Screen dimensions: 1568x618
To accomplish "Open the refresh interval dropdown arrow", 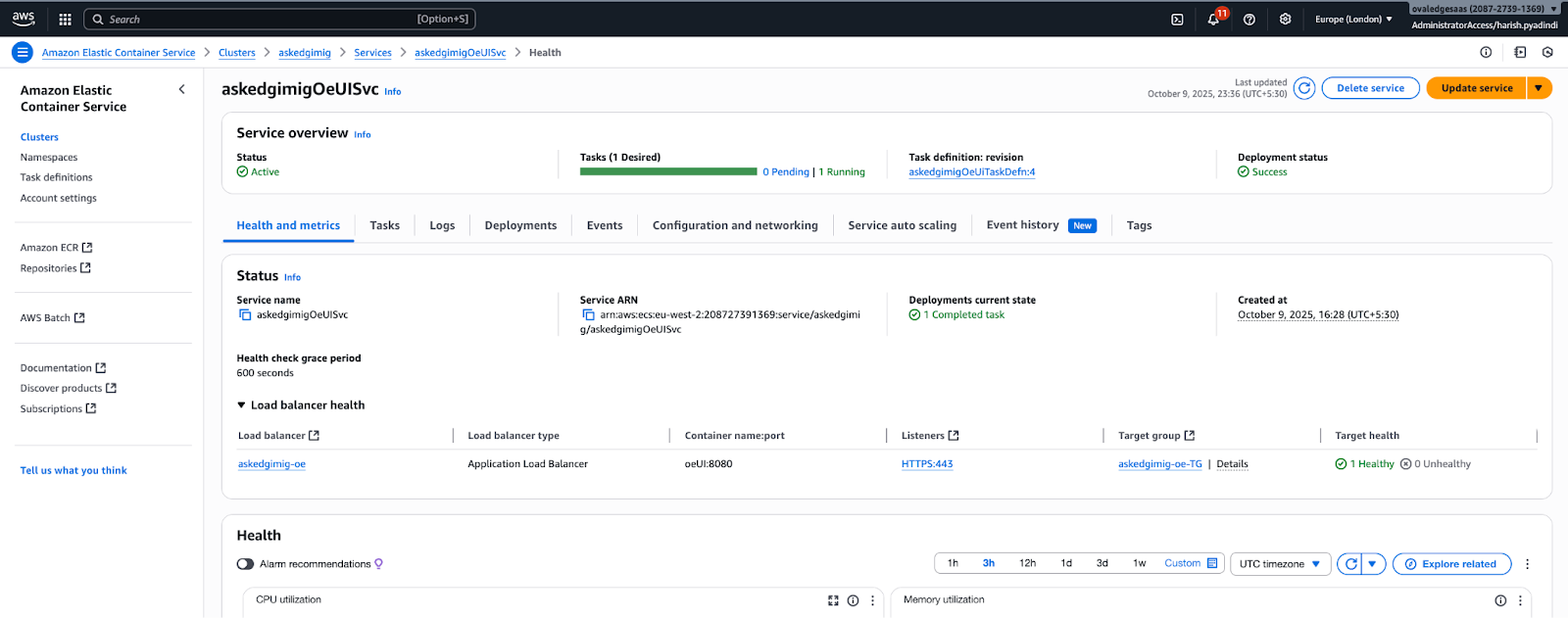I will (1373, 564).
